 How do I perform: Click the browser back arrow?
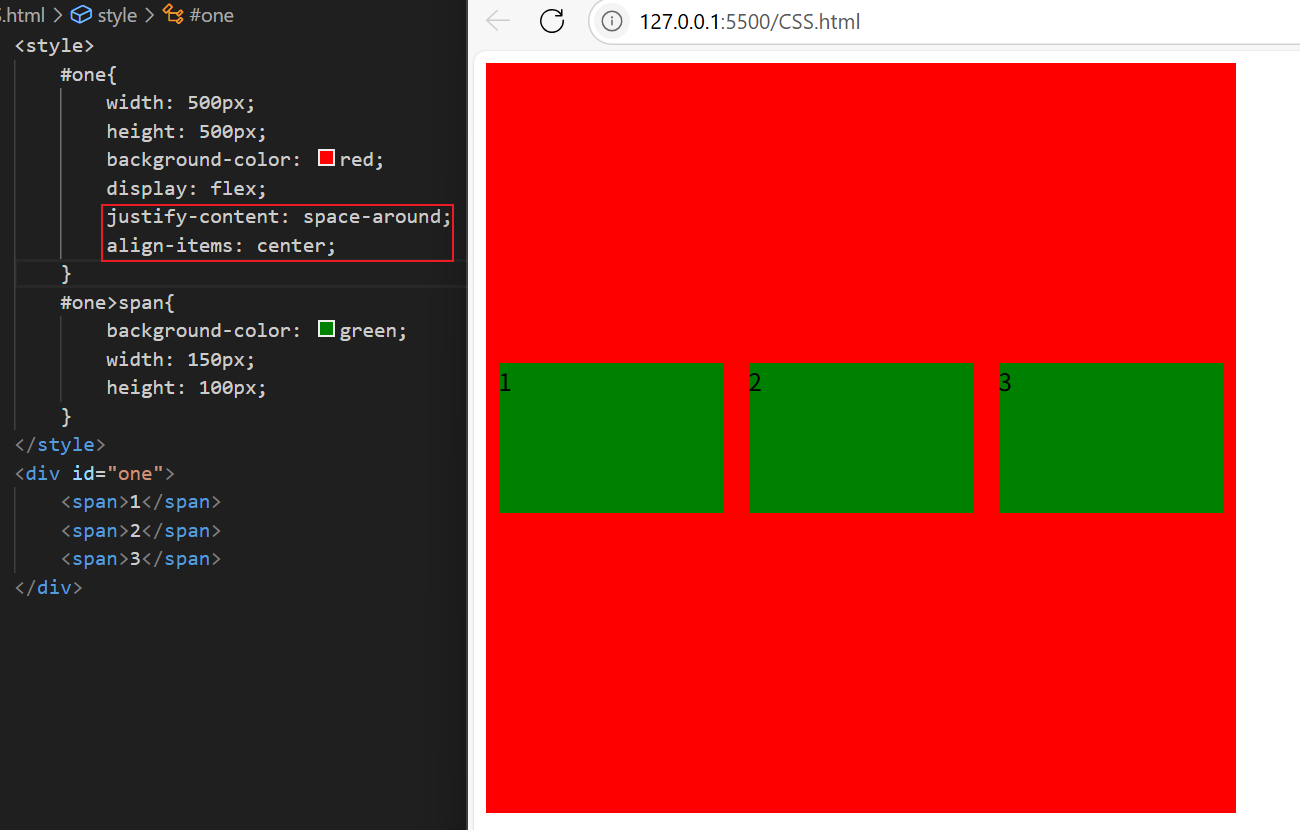coord(498,21)
